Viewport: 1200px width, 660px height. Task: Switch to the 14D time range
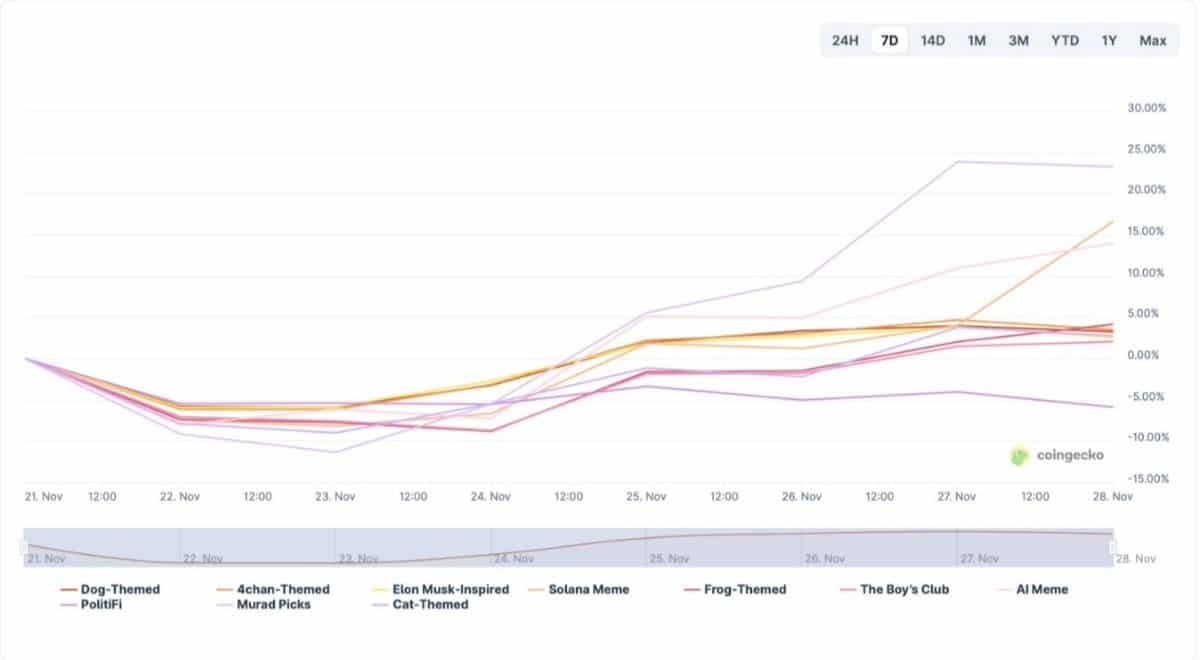[x=932, y=41]
